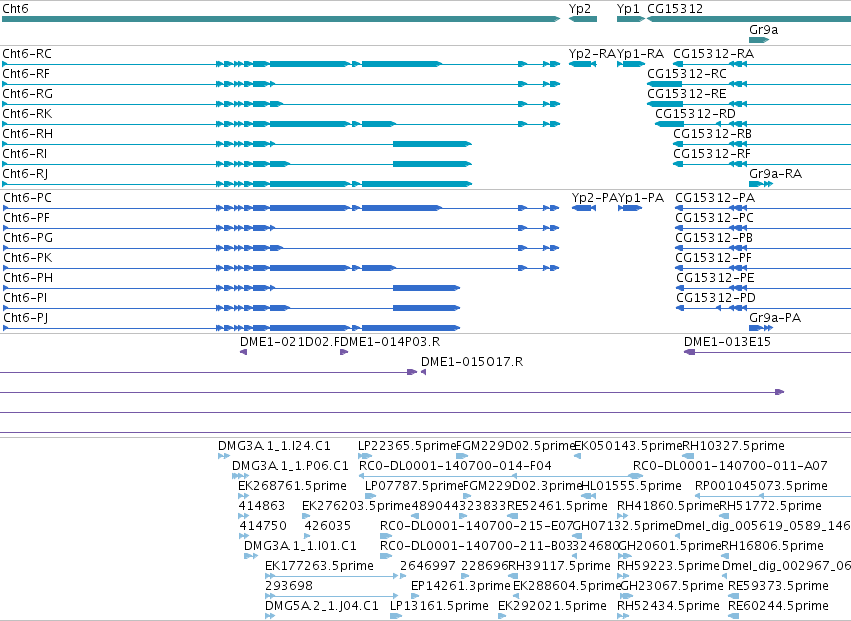Open EST RH41860.5prime

668,506
